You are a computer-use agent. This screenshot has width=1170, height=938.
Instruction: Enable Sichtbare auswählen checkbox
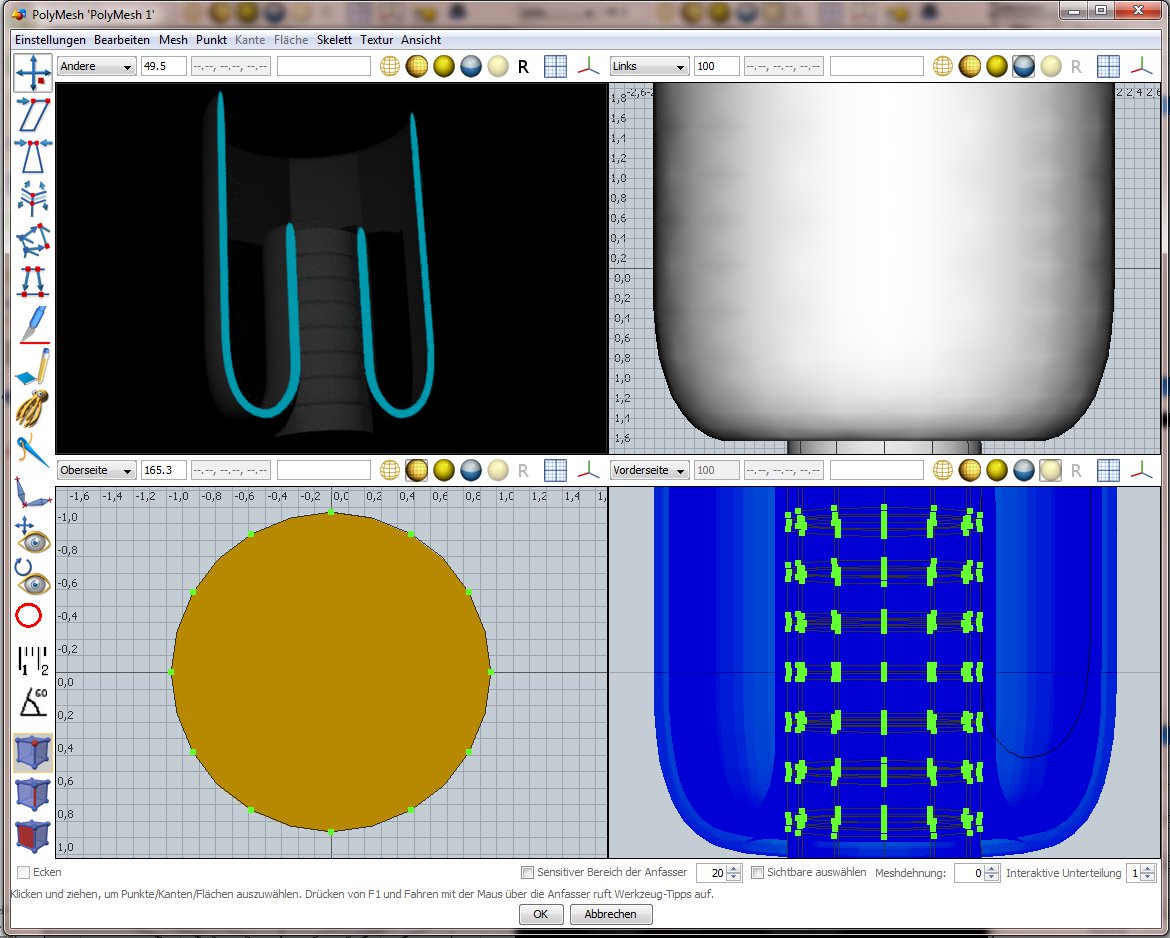tap(757, 872)
